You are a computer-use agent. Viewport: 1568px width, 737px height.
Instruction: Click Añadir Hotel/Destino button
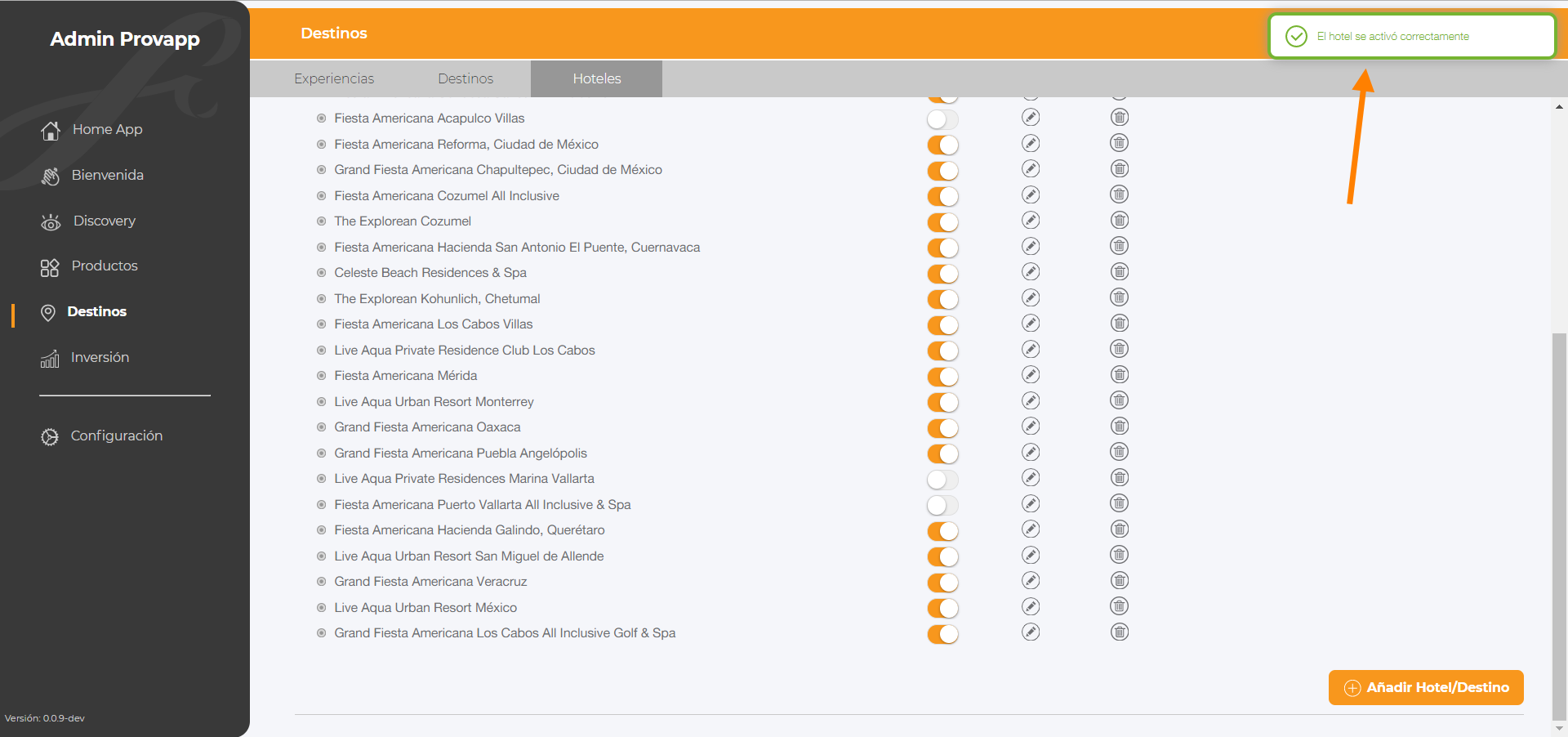1426,687
